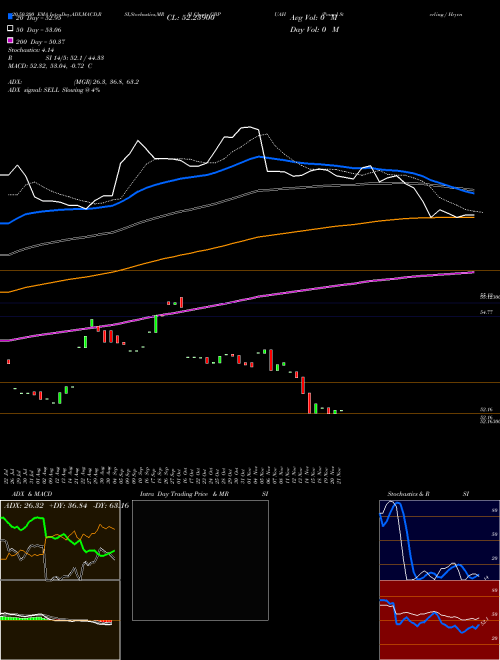Viewport: 500px width, 660px height.
Task: Click the blue 20 Day legend swatch
Action: pyautogui.click(x=10, y=17)
